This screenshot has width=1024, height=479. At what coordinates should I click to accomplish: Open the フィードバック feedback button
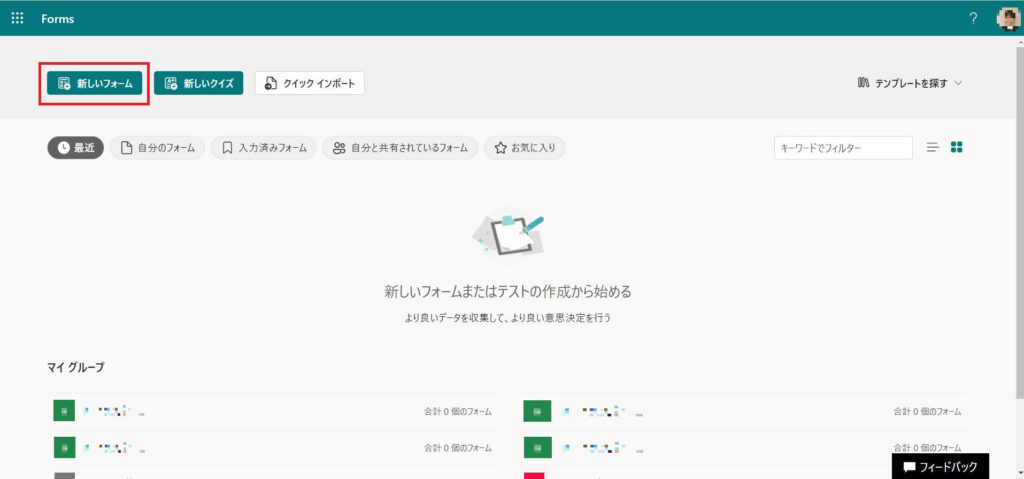(x=940, y=467)
